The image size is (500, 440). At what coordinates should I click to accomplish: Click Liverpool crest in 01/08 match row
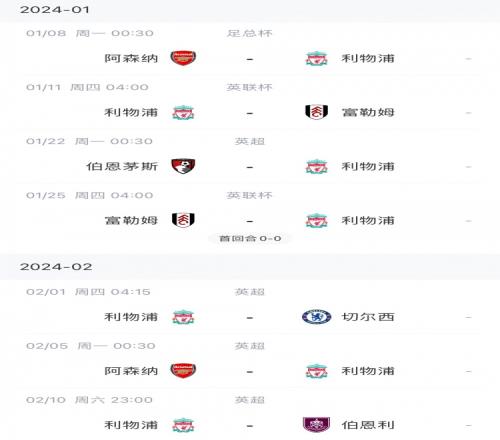[316, 58]
